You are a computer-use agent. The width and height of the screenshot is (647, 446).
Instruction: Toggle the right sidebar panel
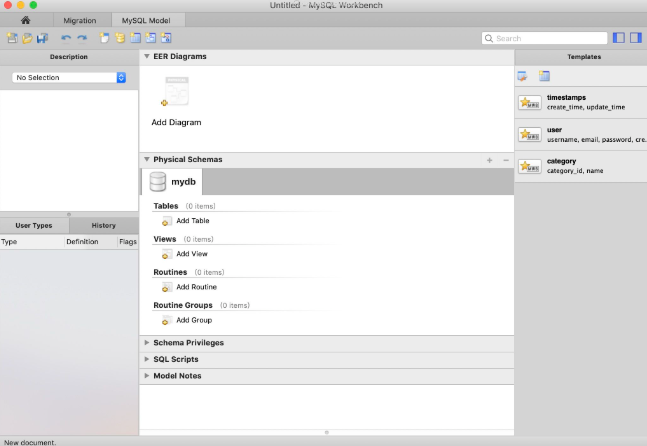(x=636, y=38)
